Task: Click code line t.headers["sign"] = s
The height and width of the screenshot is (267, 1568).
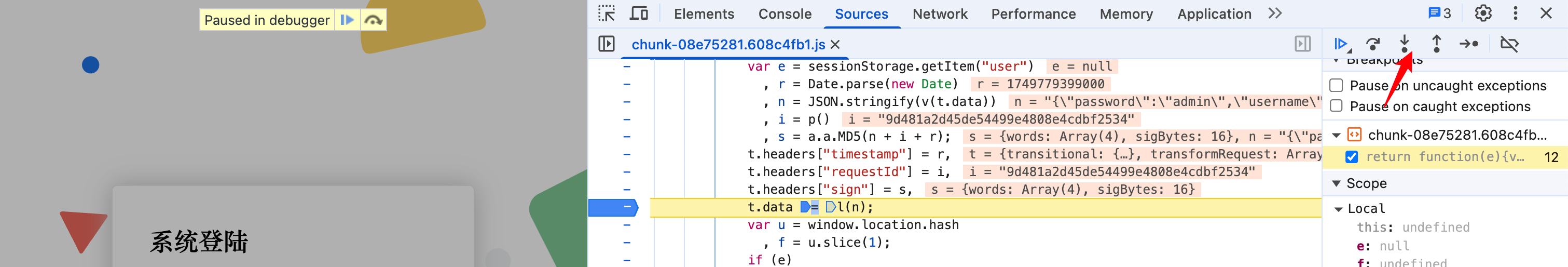Action: [x=830, y=190]
